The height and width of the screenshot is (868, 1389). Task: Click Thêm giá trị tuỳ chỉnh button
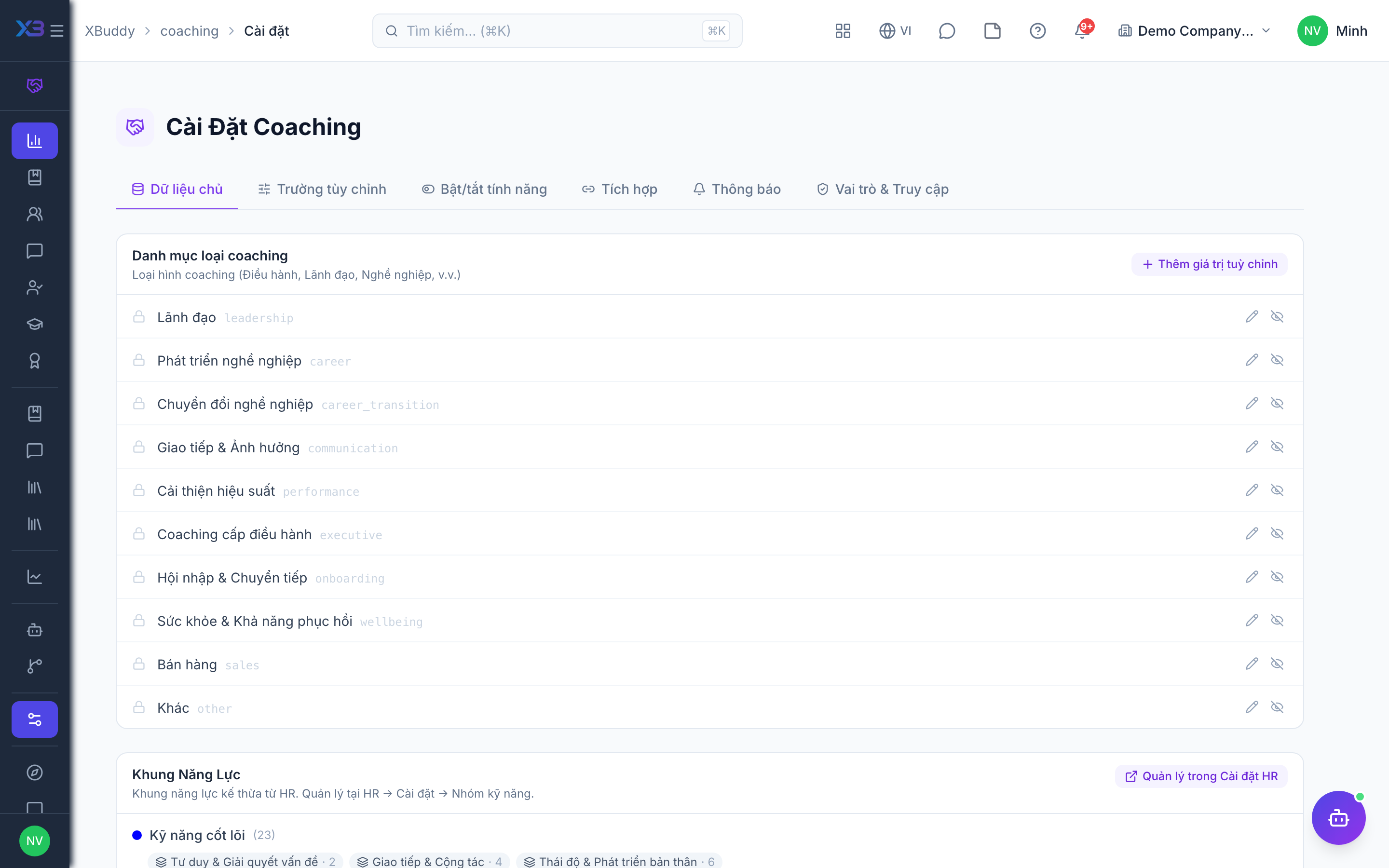[1210, 264]
